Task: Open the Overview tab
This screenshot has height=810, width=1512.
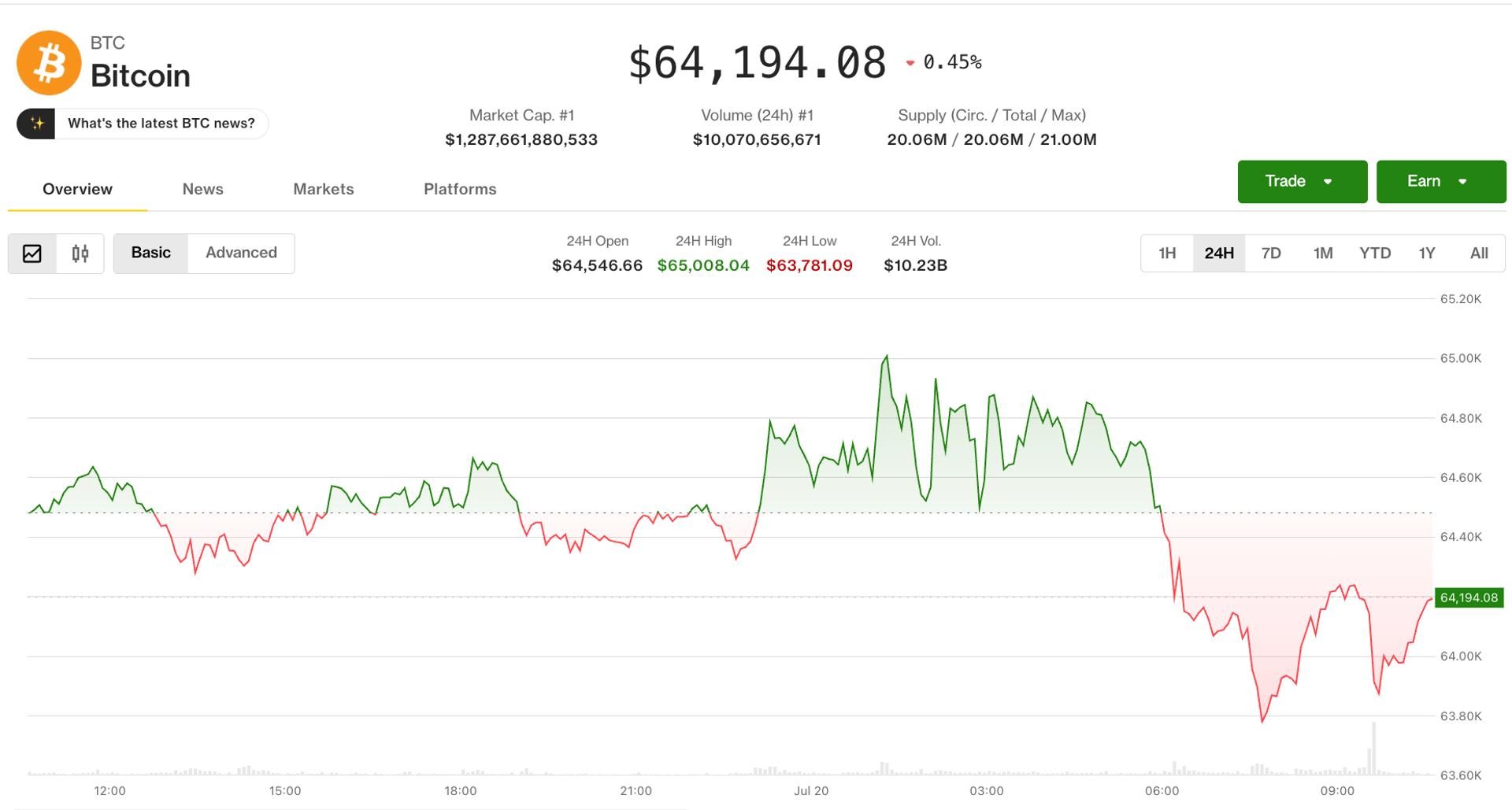Action: [x=77, y=189]
